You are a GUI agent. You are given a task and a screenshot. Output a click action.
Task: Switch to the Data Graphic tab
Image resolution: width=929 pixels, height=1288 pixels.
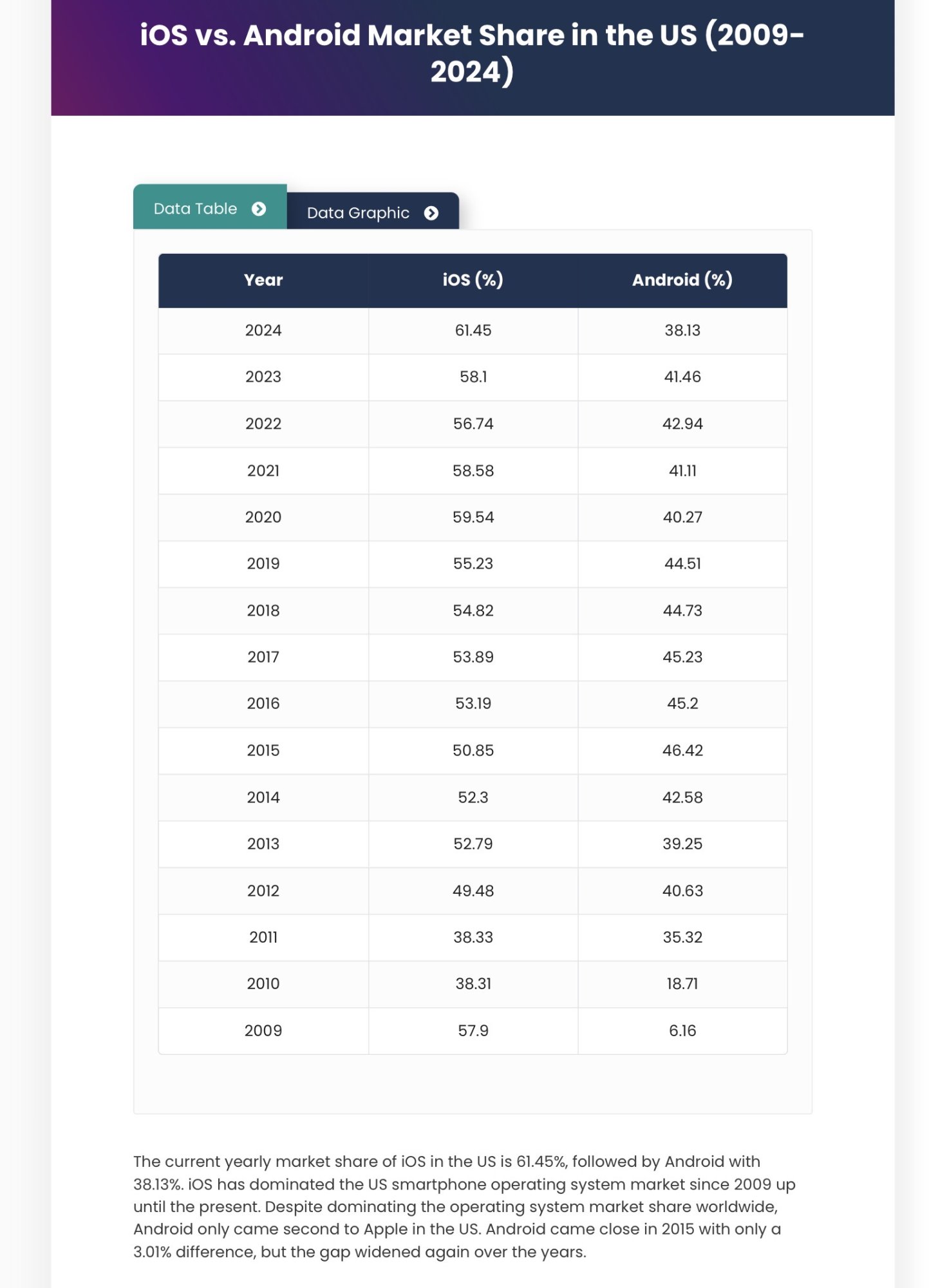(359, 213)
